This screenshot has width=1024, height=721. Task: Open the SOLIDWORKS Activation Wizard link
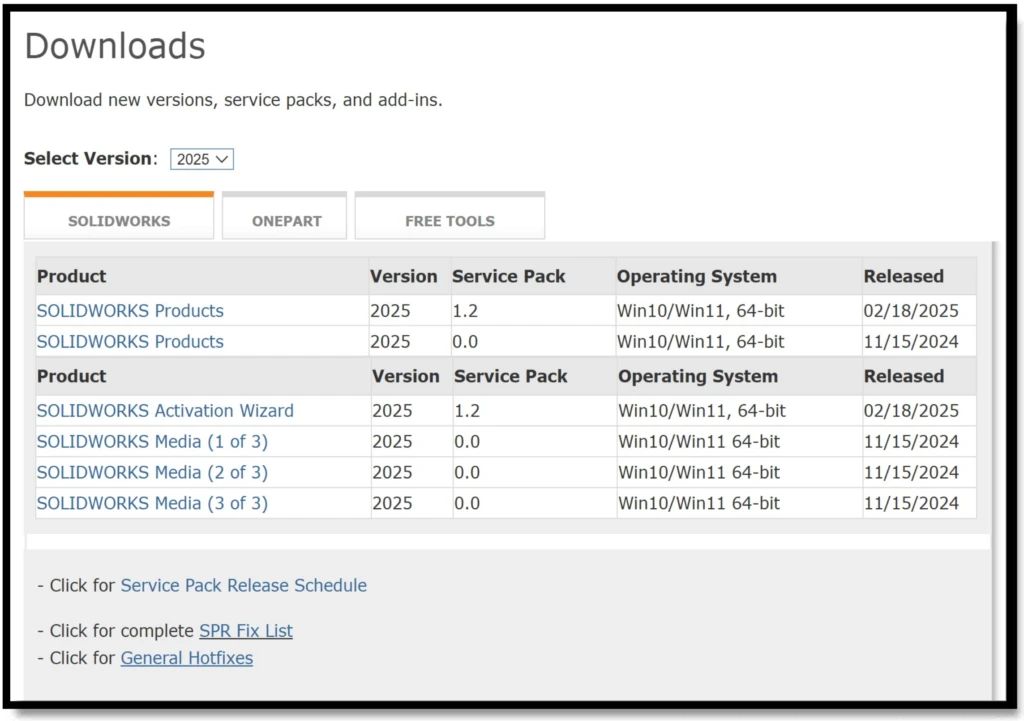click(x=165, y=411)
